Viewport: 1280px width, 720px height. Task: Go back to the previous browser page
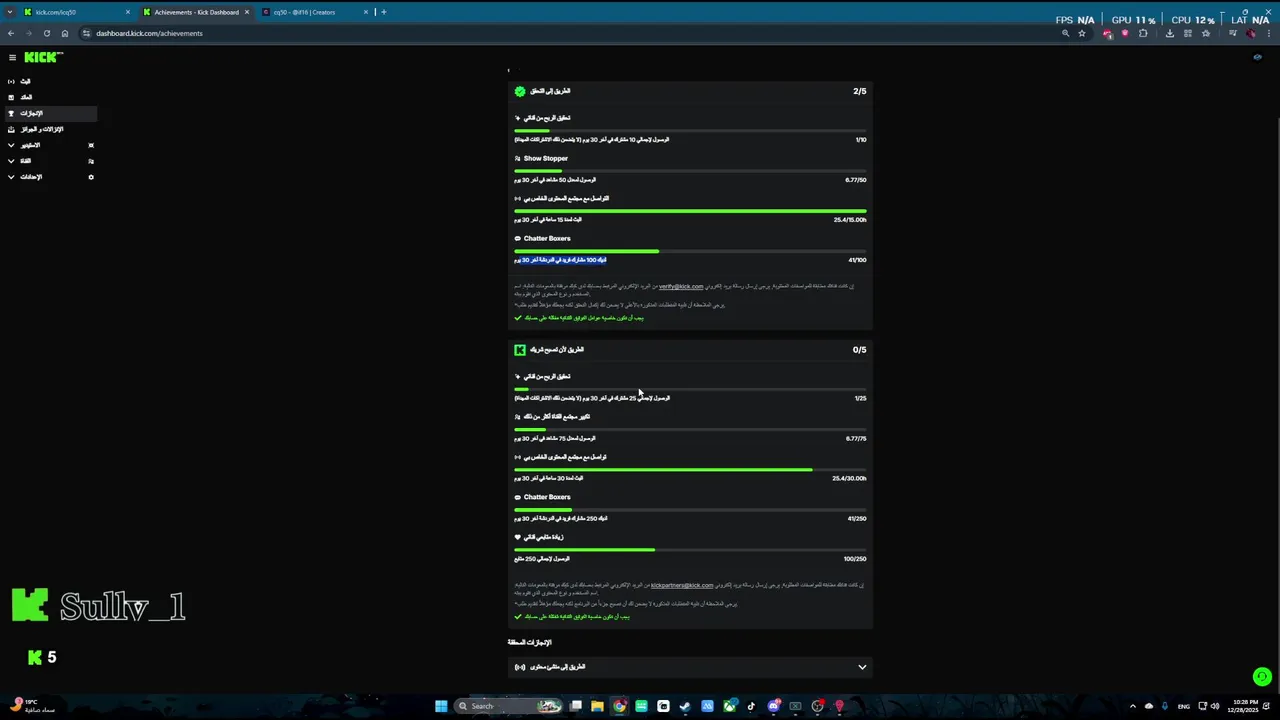pyautogui.click(x=11, y=33)
